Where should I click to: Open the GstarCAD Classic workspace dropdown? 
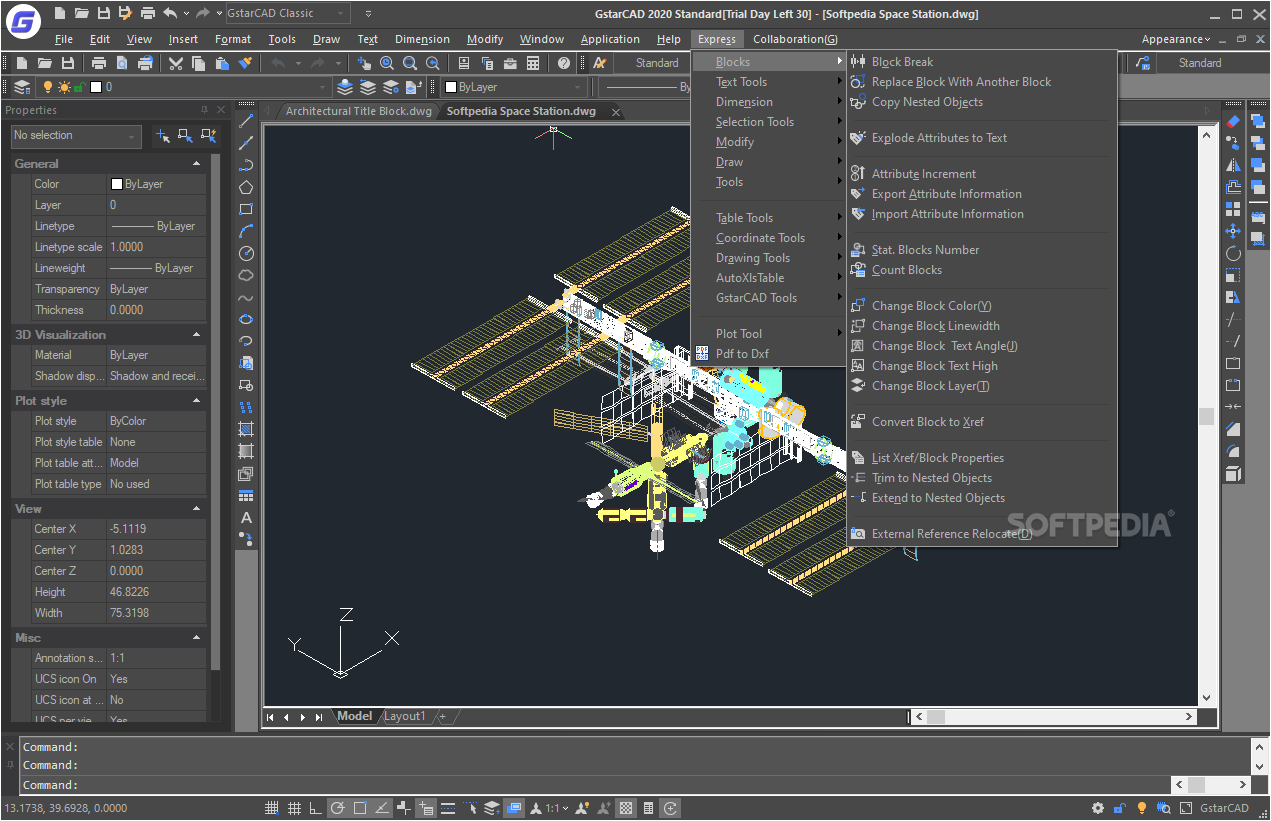pos(287,13)
